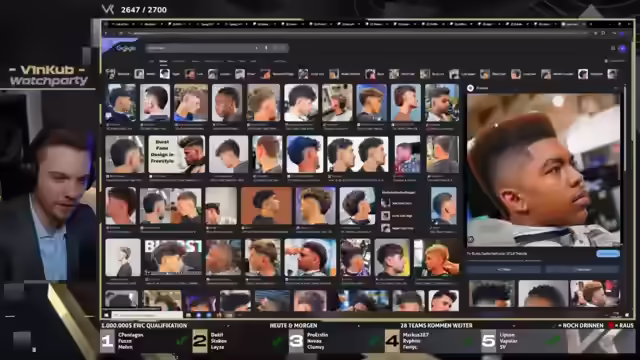Open the first related image below preview
The width and height of the screenshot is (640, 360).
pos(491,293)
